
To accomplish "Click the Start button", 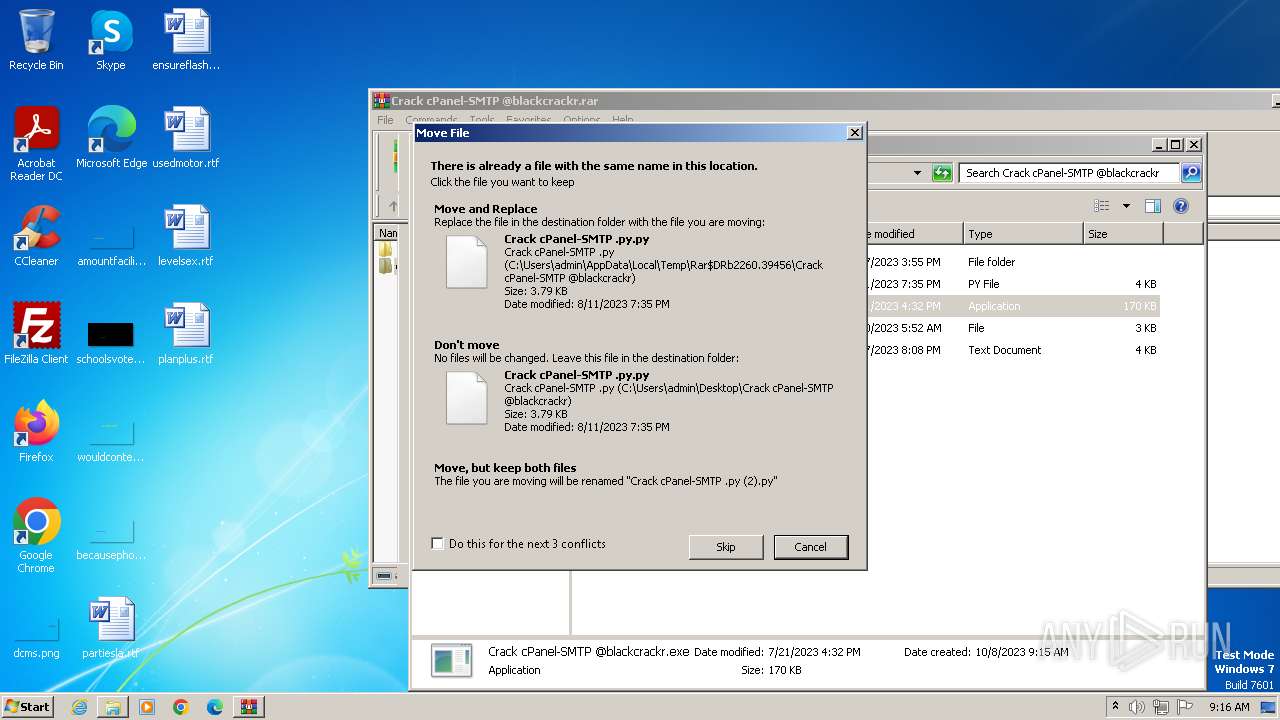I will click(x=28, y=706).
